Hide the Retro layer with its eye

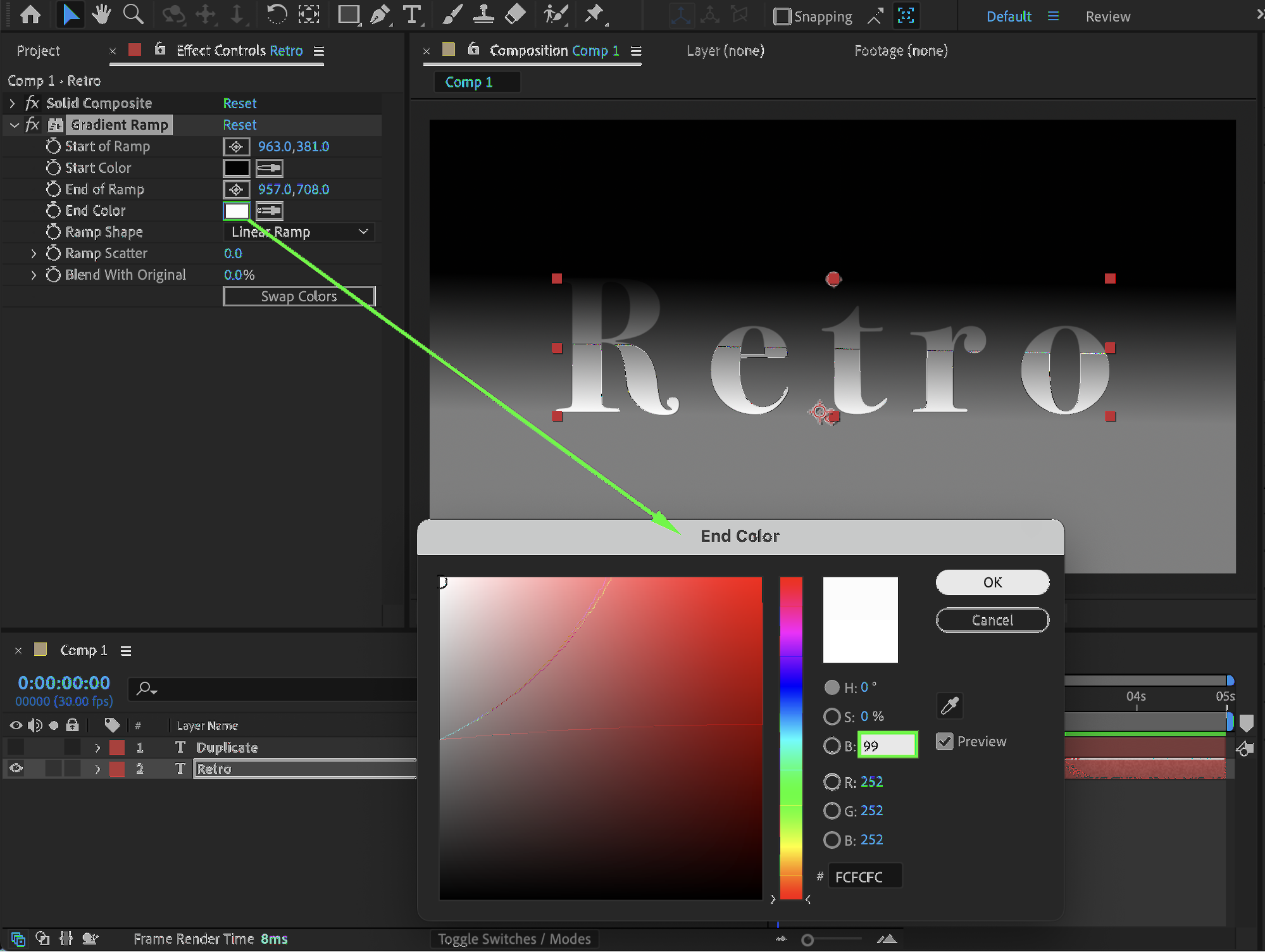16,768
